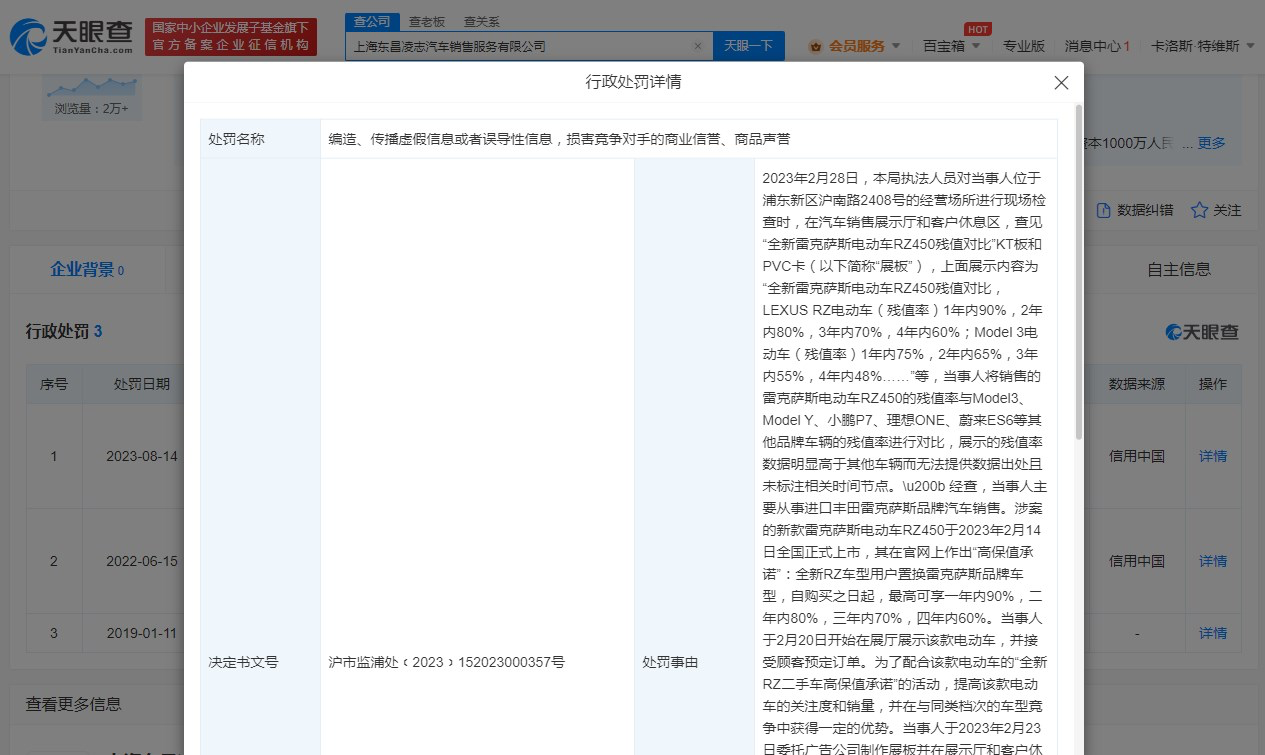Open 消息中心 notifications
This screenshot has width=1265, height=755.
[1097, 46]
